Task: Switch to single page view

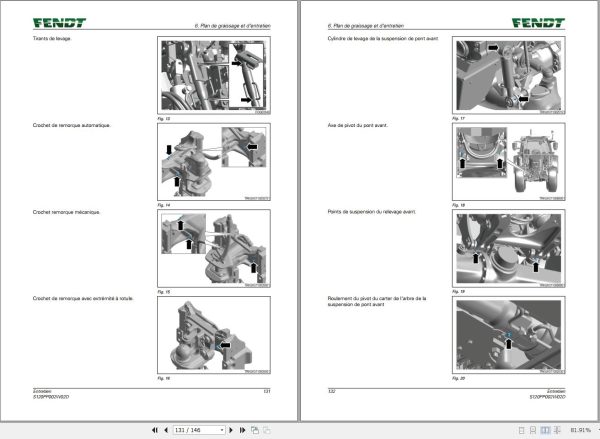Action: [x=521, y=430]
